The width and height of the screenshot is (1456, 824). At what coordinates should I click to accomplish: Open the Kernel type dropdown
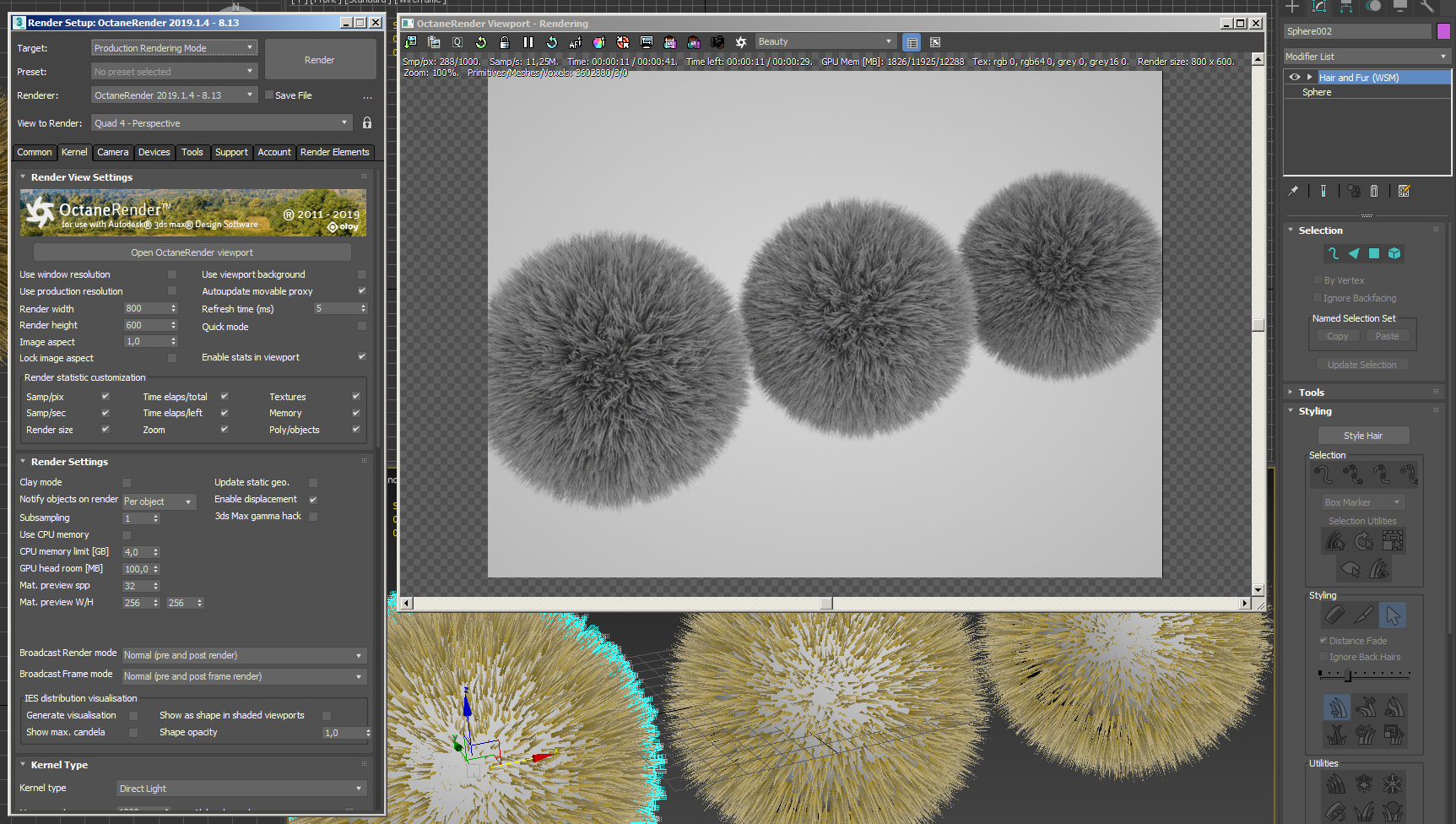(x=241, y=789)
